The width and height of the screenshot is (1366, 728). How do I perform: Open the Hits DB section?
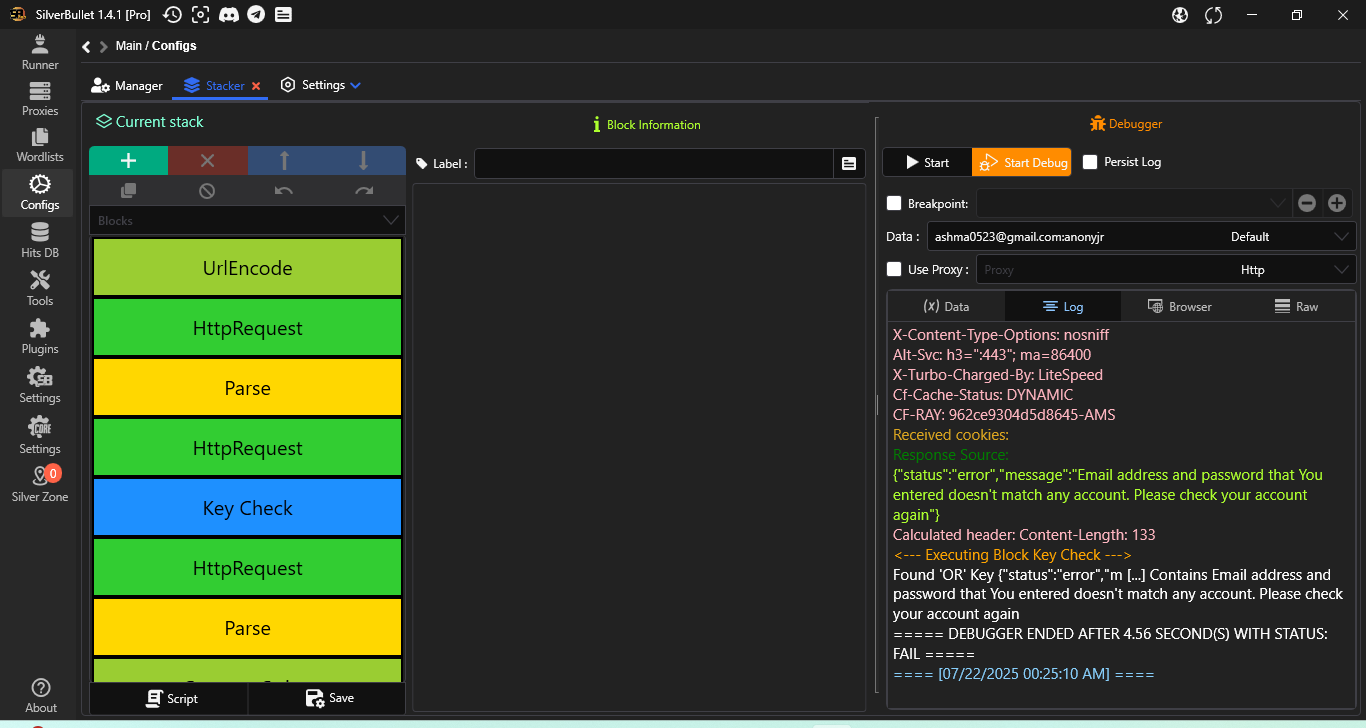pos(40,240)
